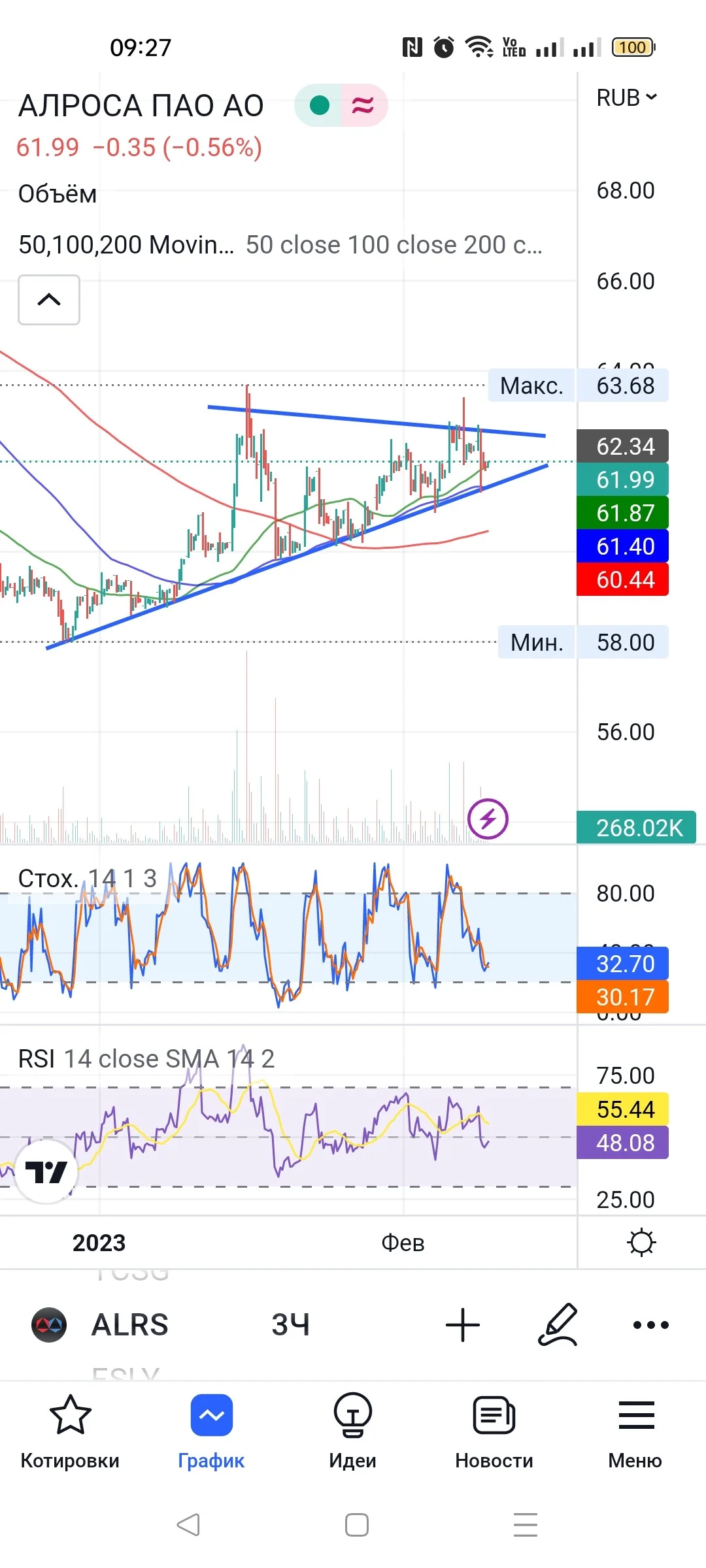Tap the gray 62.34 price label

[622, 446]
